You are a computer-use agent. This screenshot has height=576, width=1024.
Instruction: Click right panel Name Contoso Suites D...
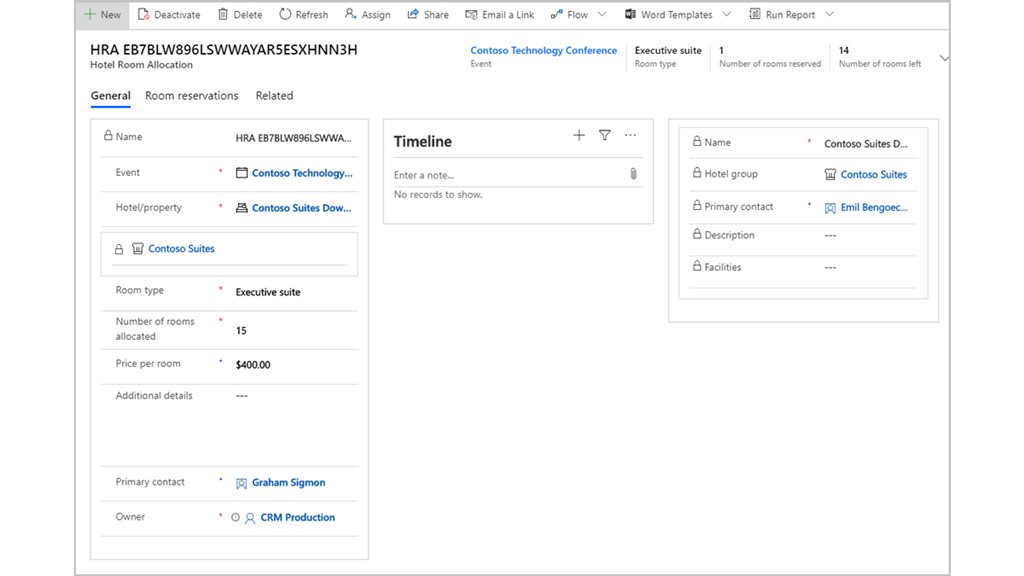(865, 144)
